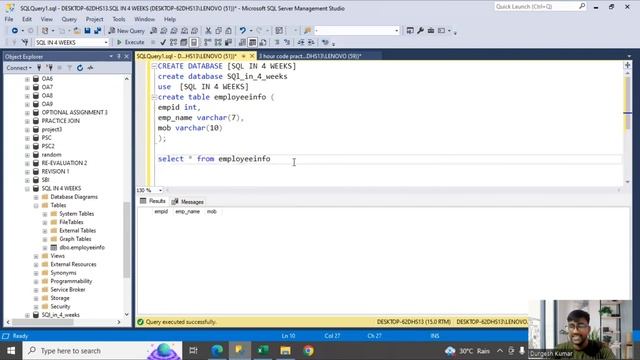The height and width of the screenshot is (360, 640).
Task: Expand the dbo.employeeinfo table node
Action: click(45, 248)
